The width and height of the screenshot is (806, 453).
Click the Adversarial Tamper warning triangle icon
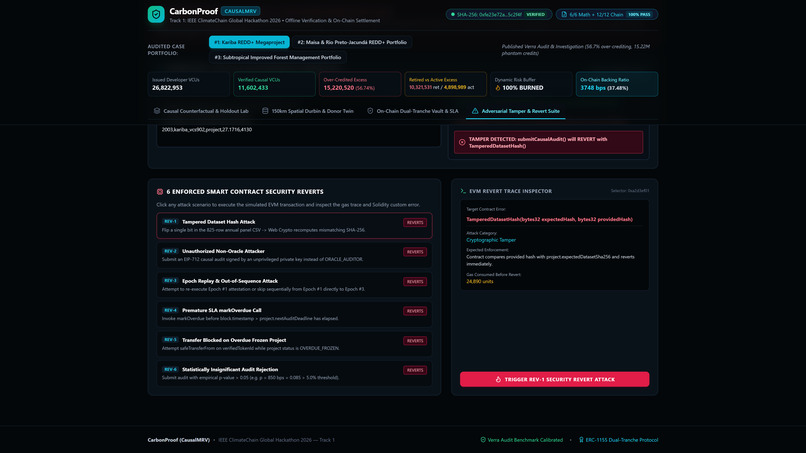(475, 111)
